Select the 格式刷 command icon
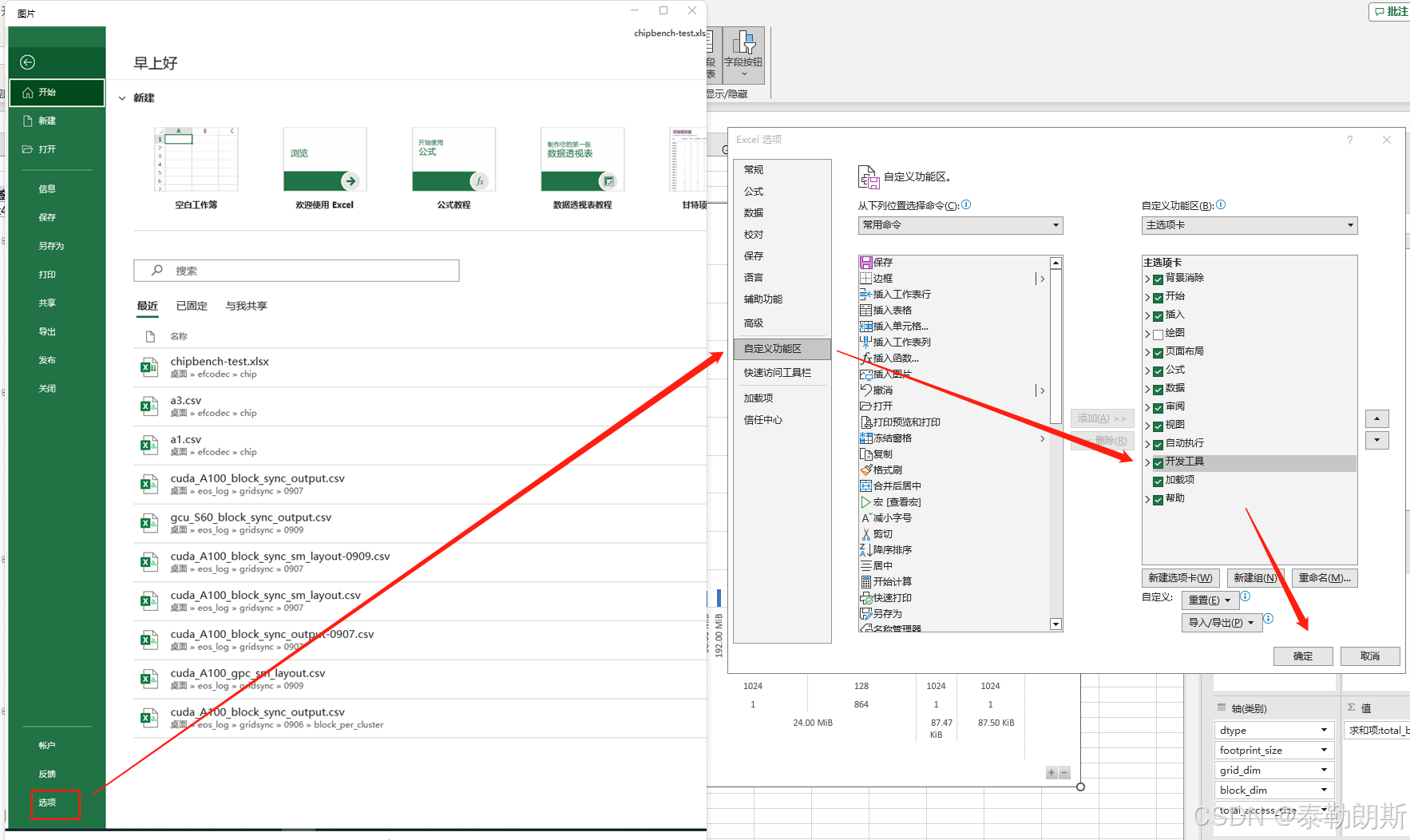This screenshot has height=840, width=1410. click(865, 470)
